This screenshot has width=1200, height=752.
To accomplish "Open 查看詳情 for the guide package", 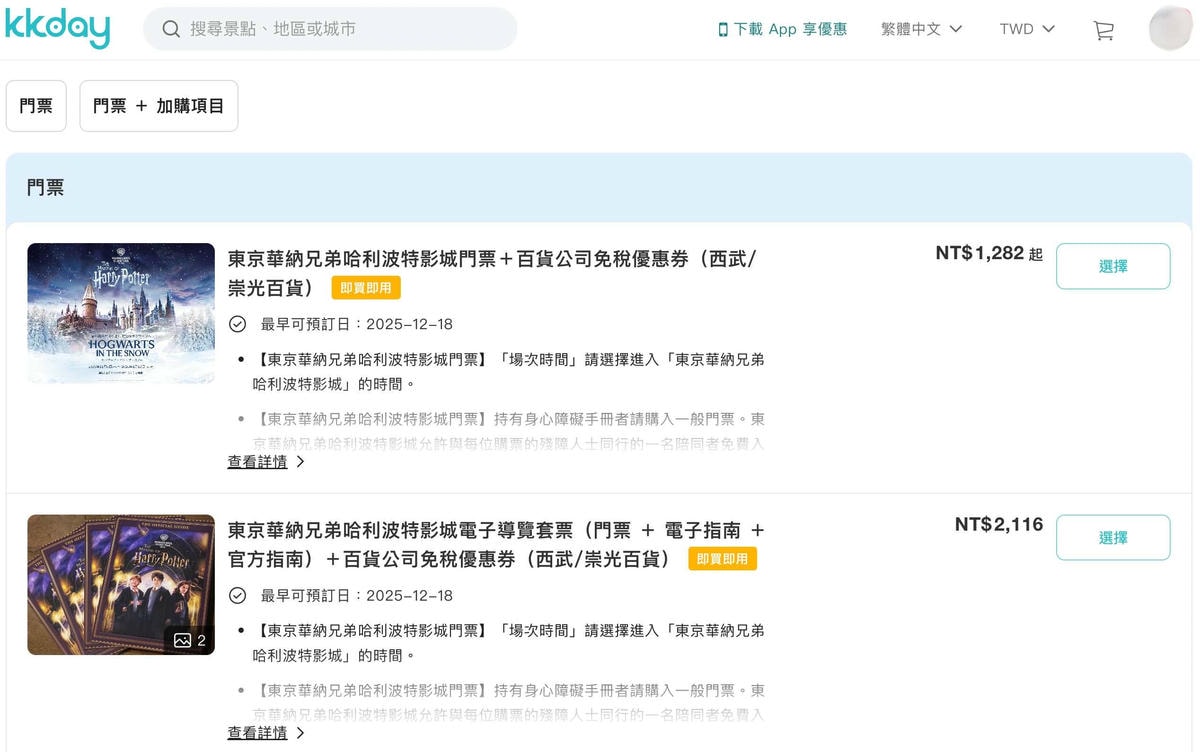I will point(267,733).
